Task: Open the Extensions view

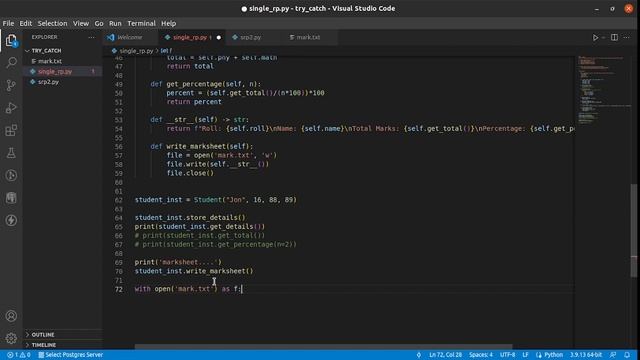Action: tap(11, 131)
